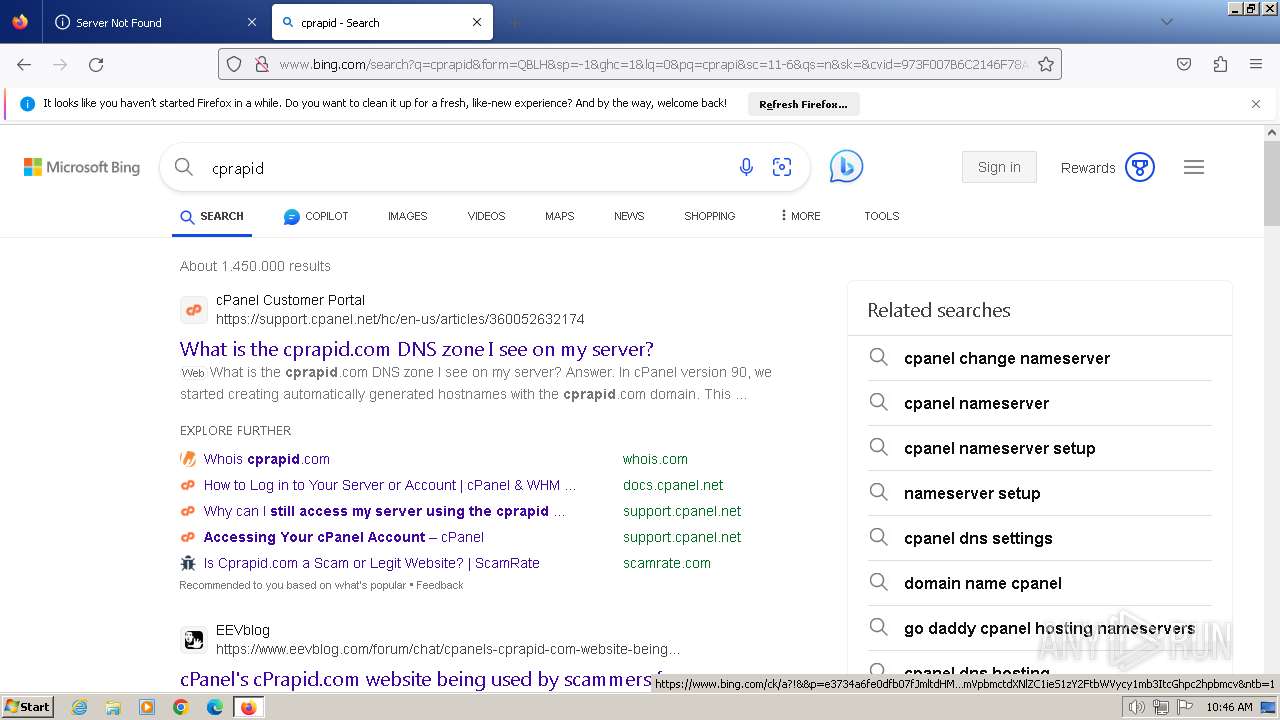The image size is (1280, 720).
Task: Click the search magnifier icon in Bing box
Action: point(184,167)
